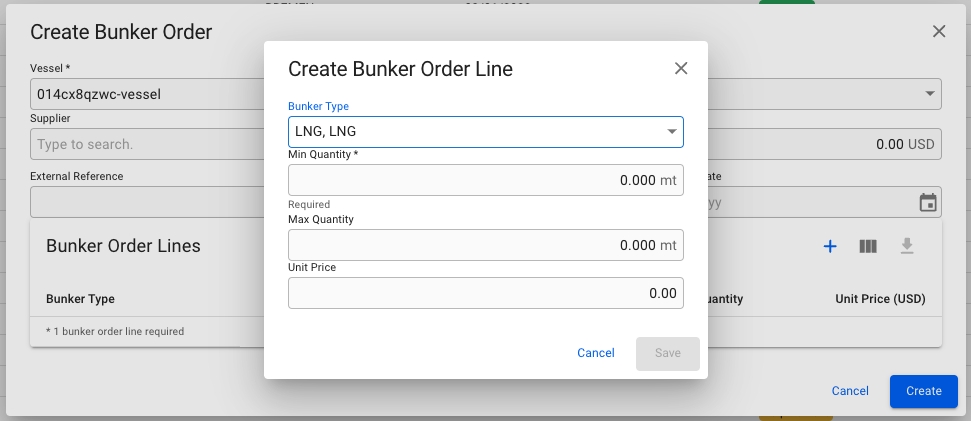Open the Bunker Type combo box showing LNG
Viewport: 971px width, 421px height.
[475, 132]
